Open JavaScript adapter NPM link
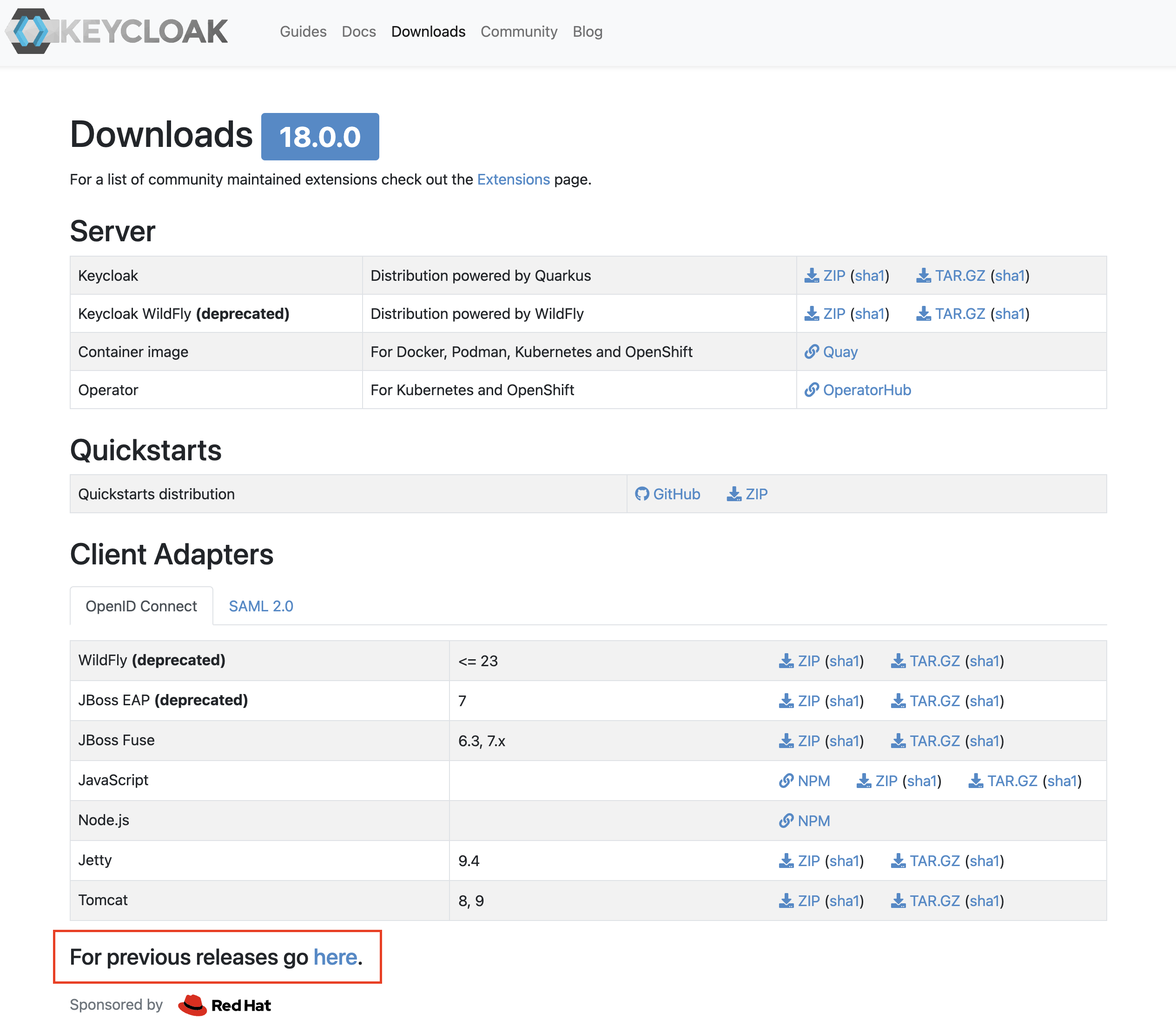Screen dimensions: 1176x1033 [813, 781]
